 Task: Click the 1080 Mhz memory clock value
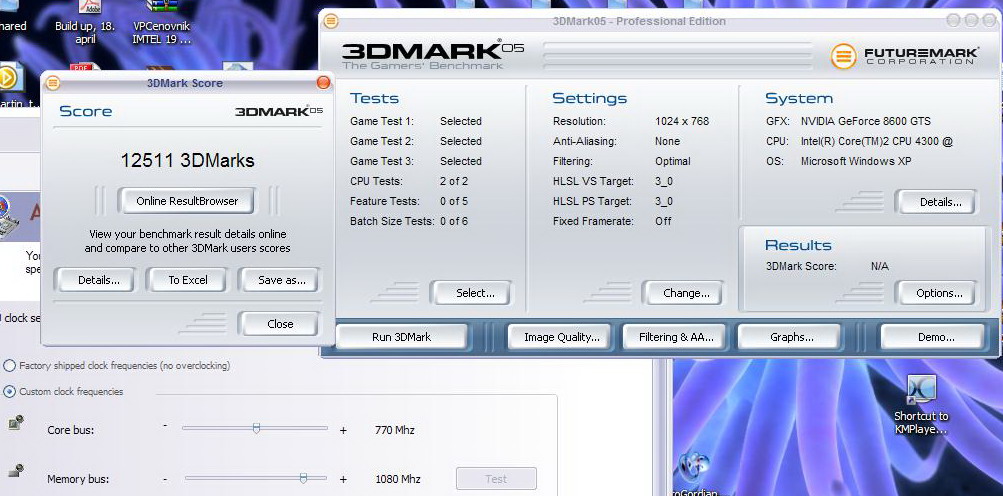(397, 479)
